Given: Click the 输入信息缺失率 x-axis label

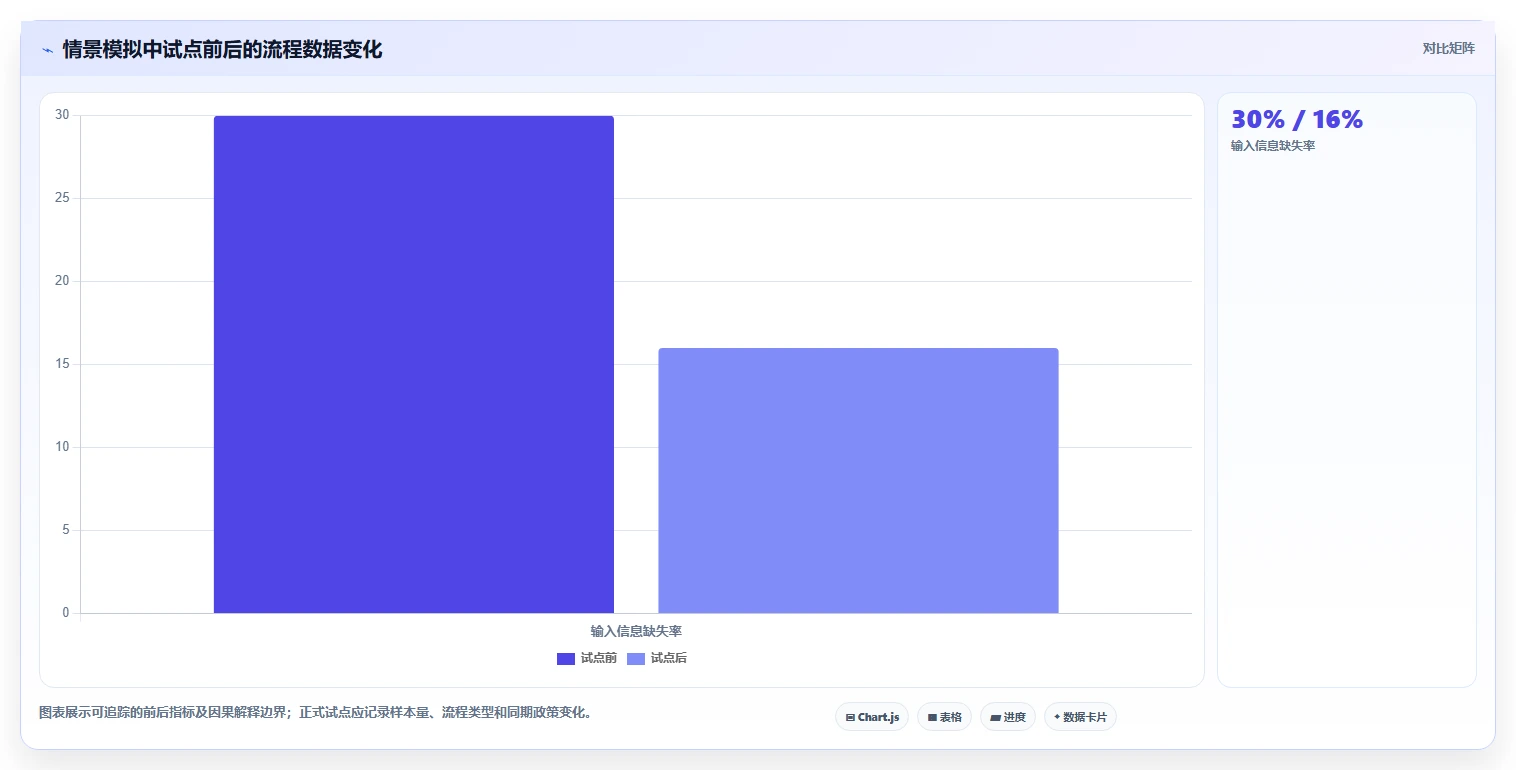Looking at the screenshot, I should [x=636, y=631].
